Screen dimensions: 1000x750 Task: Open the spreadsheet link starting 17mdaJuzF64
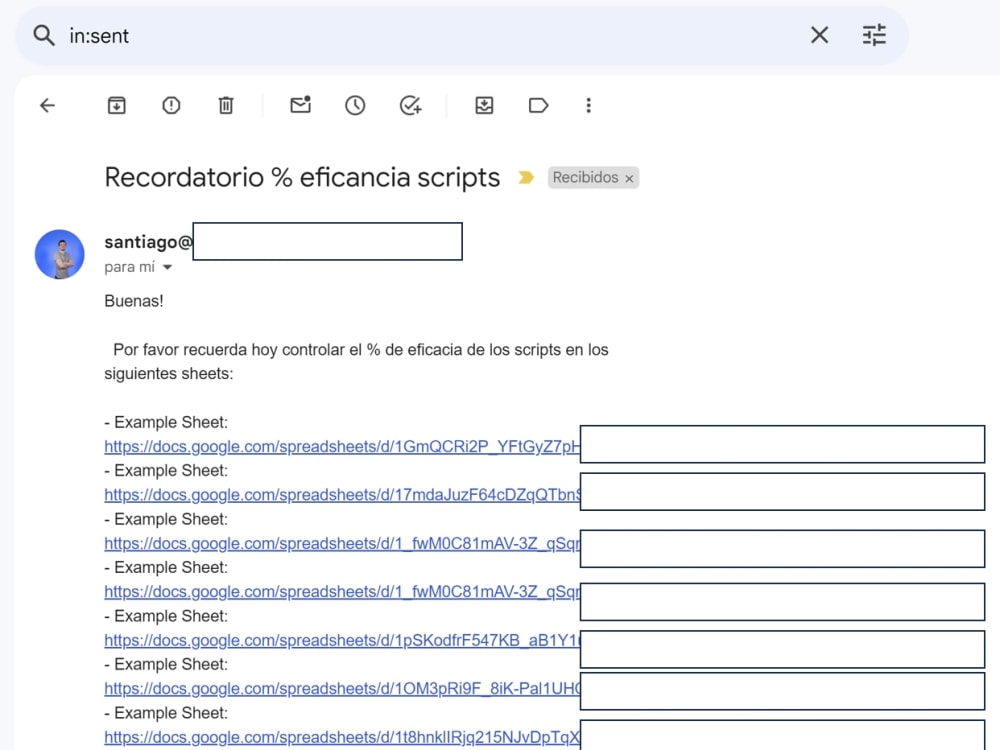pos(342,495)
